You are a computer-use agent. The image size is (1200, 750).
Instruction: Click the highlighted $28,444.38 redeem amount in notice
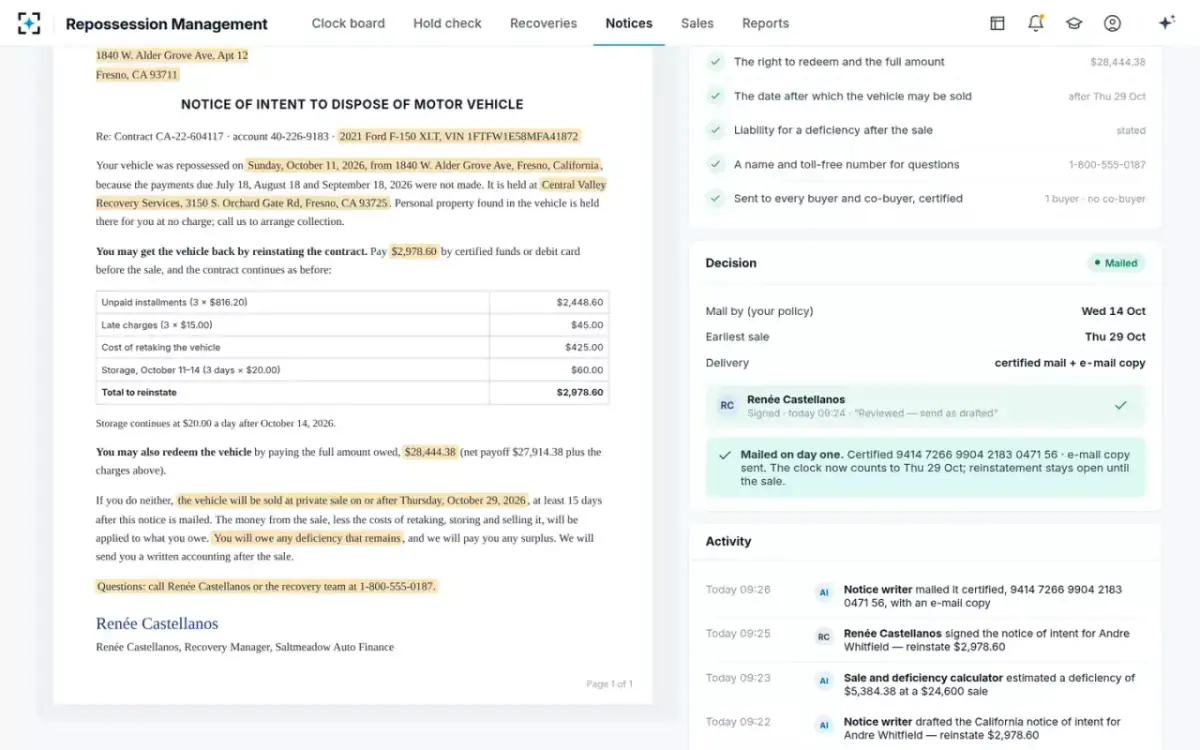click(430, 452)
